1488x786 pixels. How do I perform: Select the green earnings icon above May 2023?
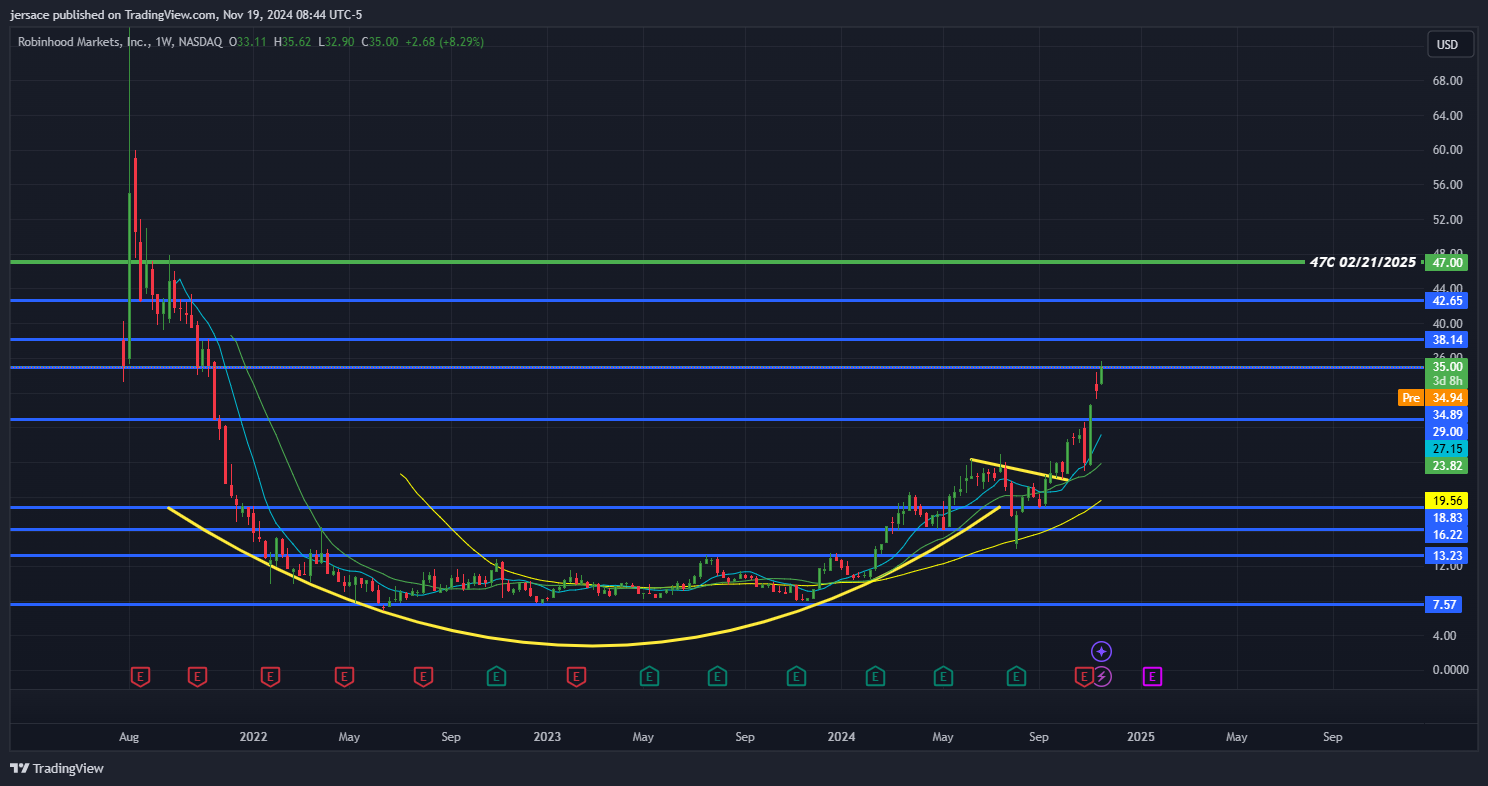[x=649, y=677]
